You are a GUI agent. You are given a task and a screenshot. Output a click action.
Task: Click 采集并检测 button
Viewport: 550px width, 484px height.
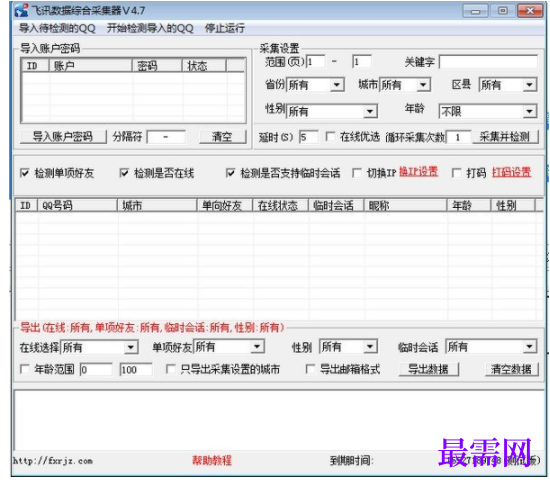505,136
